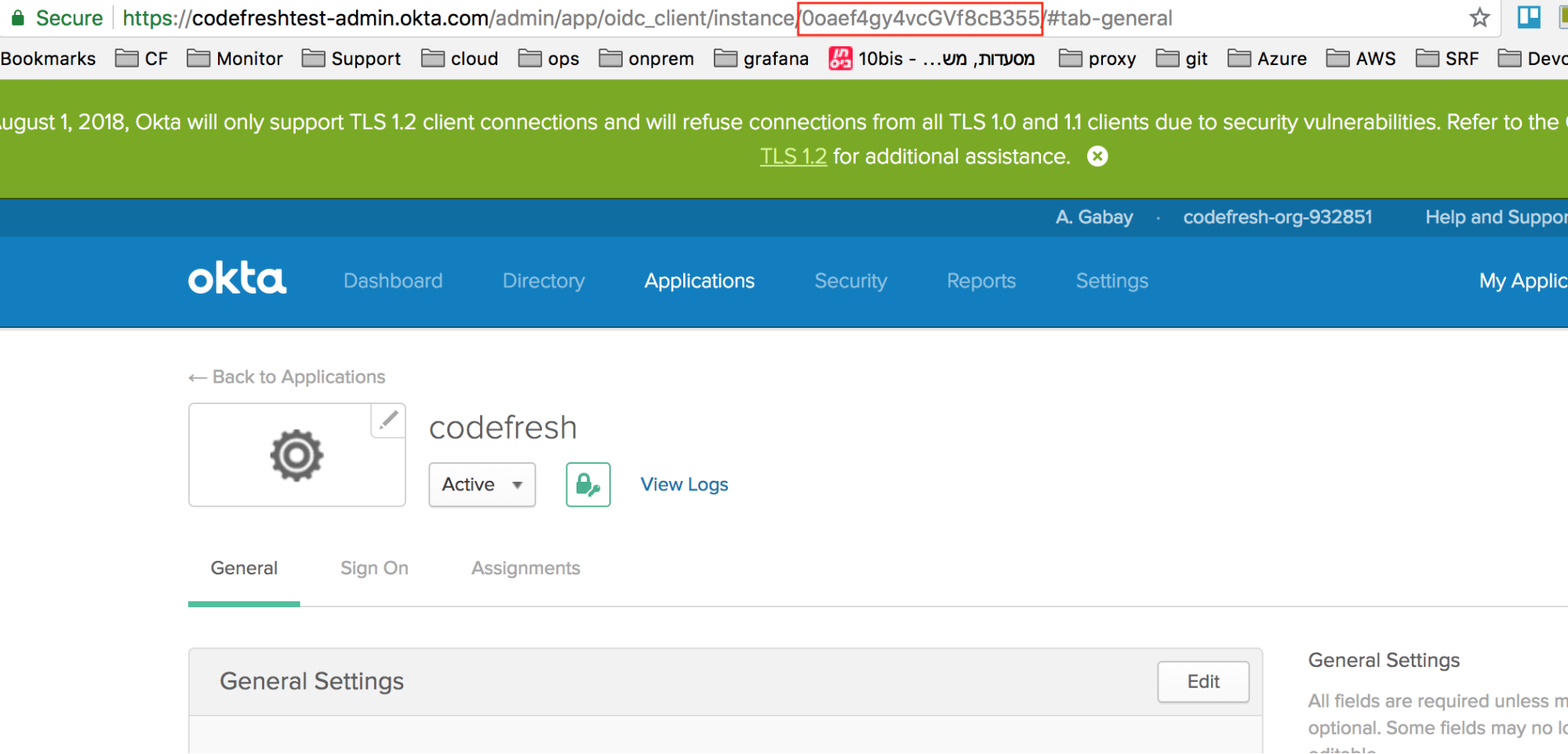Click the Trello extension icon

click(1528, 17)
